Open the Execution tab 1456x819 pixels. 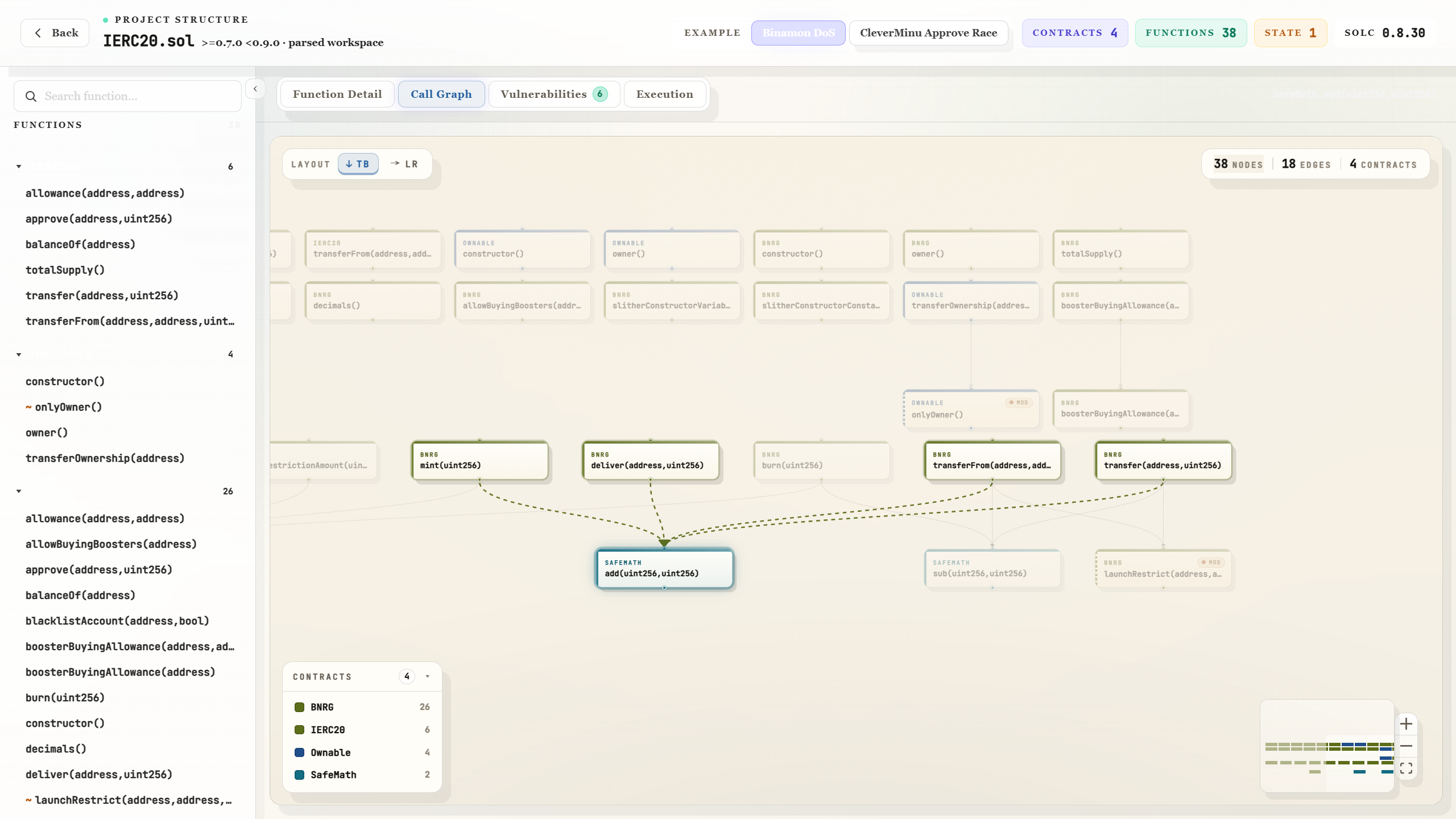664,94
